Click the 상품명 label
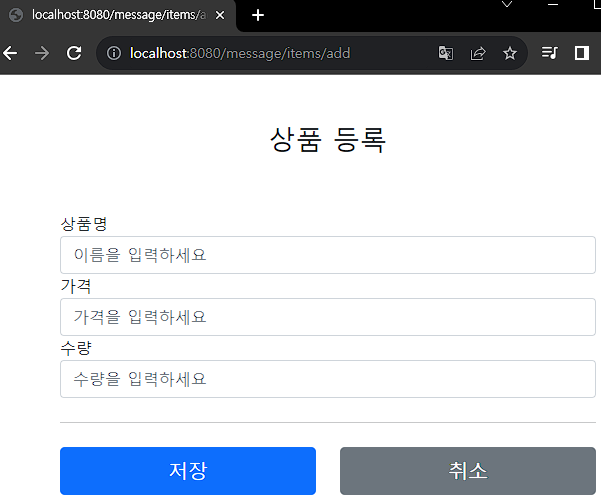 tap(84, 224)
